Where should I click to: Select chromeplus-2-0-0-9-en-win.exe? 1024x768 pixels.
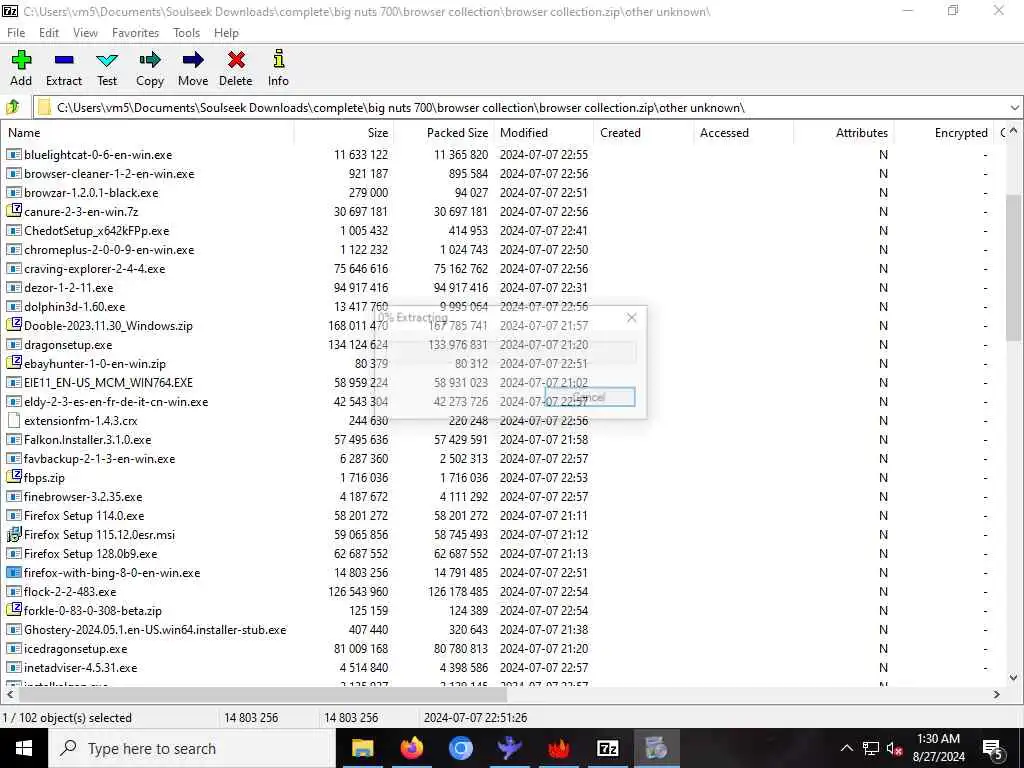click(109, 249)
